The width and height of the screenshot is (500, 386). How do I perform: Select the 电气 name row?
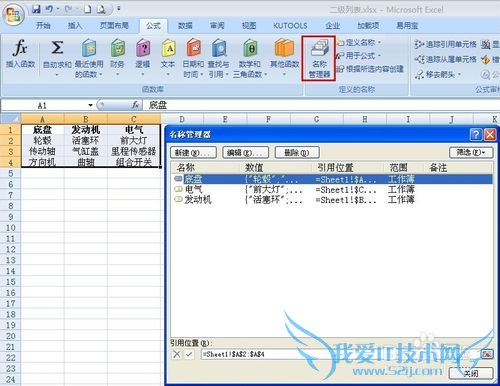332,190
